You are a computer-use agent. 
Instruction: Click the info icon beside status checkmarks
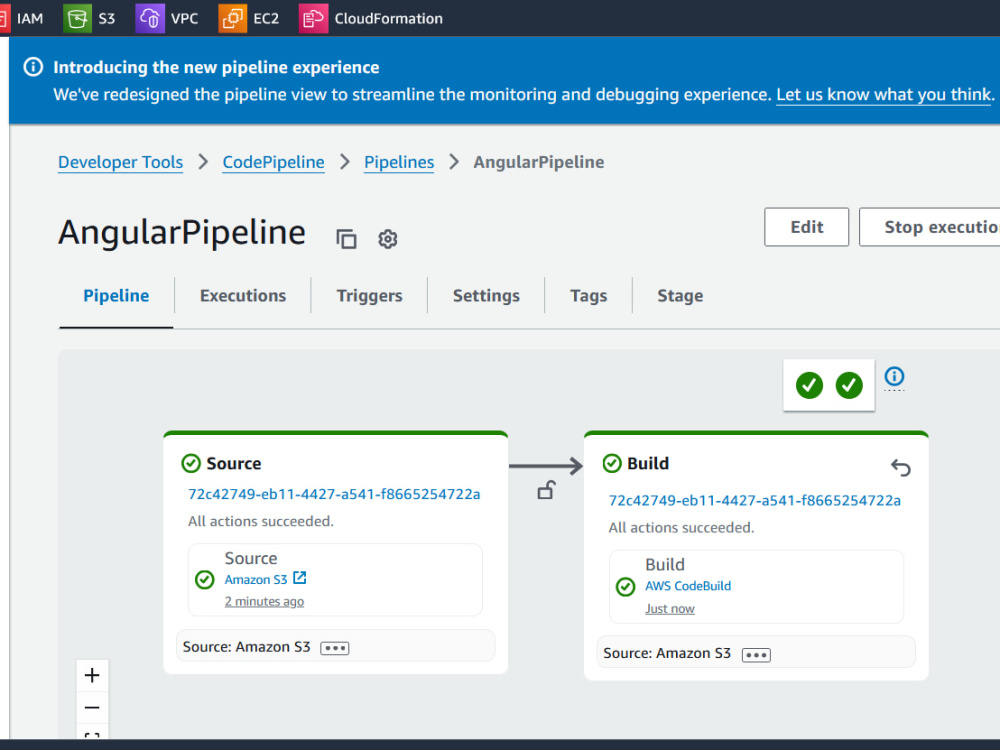pyautogui.click(x=894, y=376)
